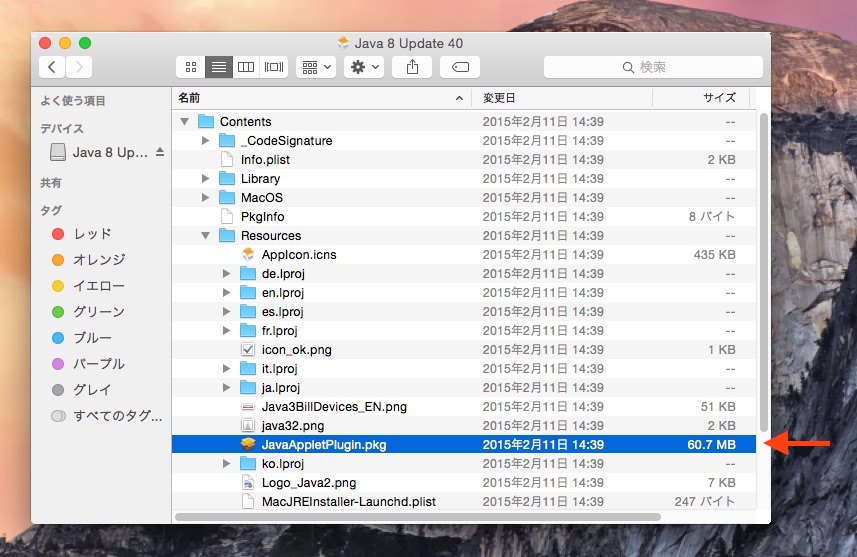857x557 pixels.
Task: Expand the de.lproj folder
Action: click(226, 273)
